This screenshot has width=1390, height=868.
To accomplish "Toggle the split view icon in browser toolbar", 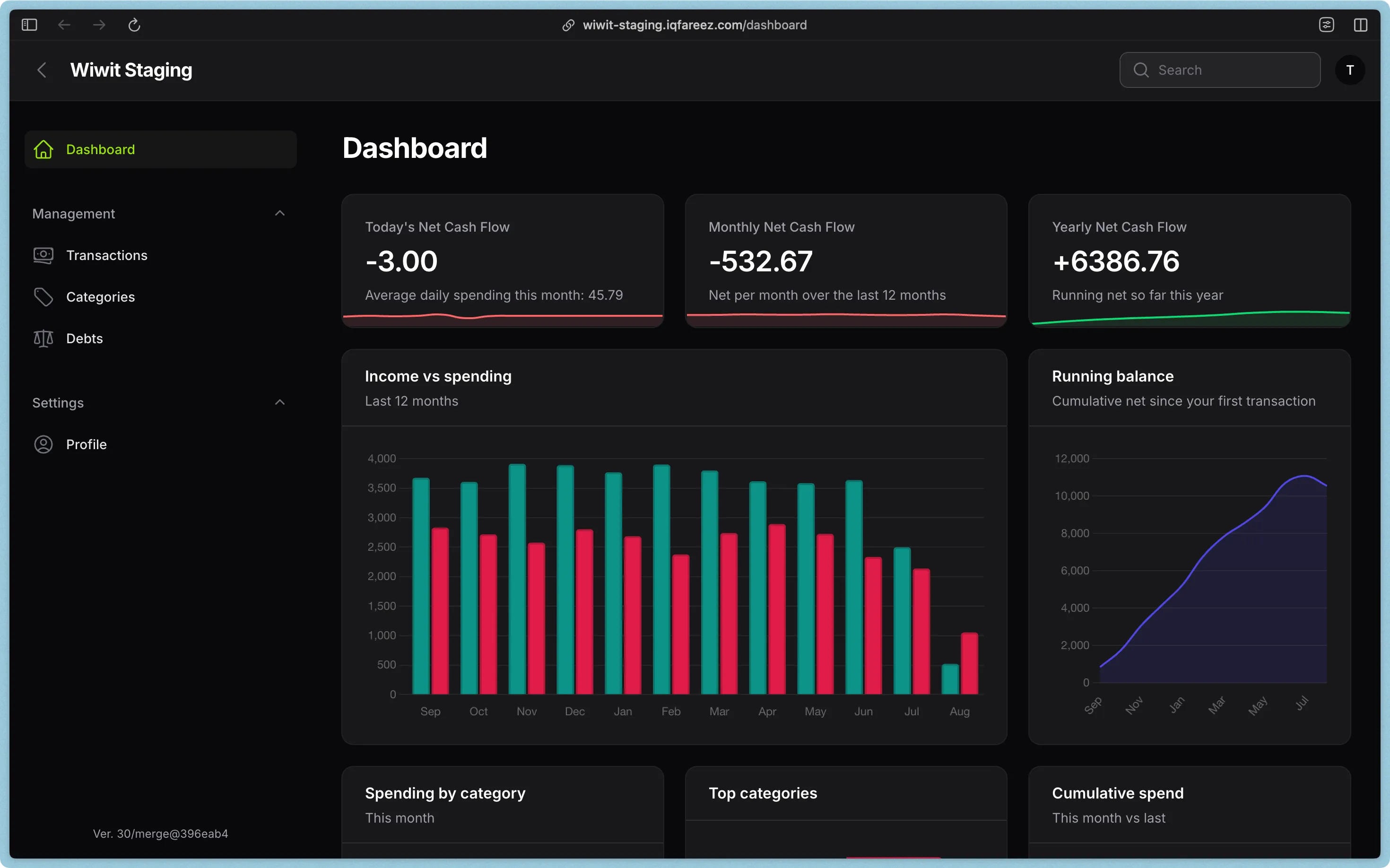I will (1360, 25).
